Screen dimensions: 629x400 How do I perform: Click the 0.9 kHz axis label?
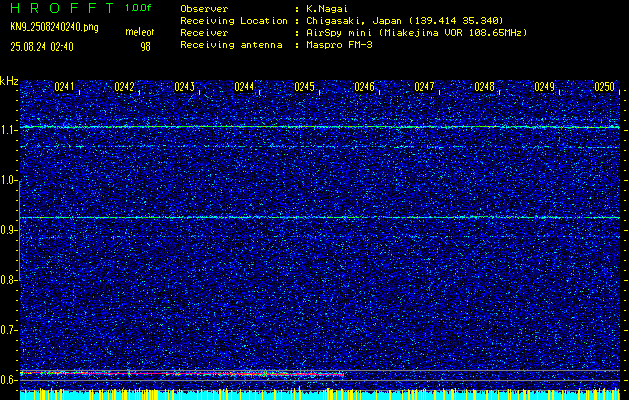click(x=7, y=230)
